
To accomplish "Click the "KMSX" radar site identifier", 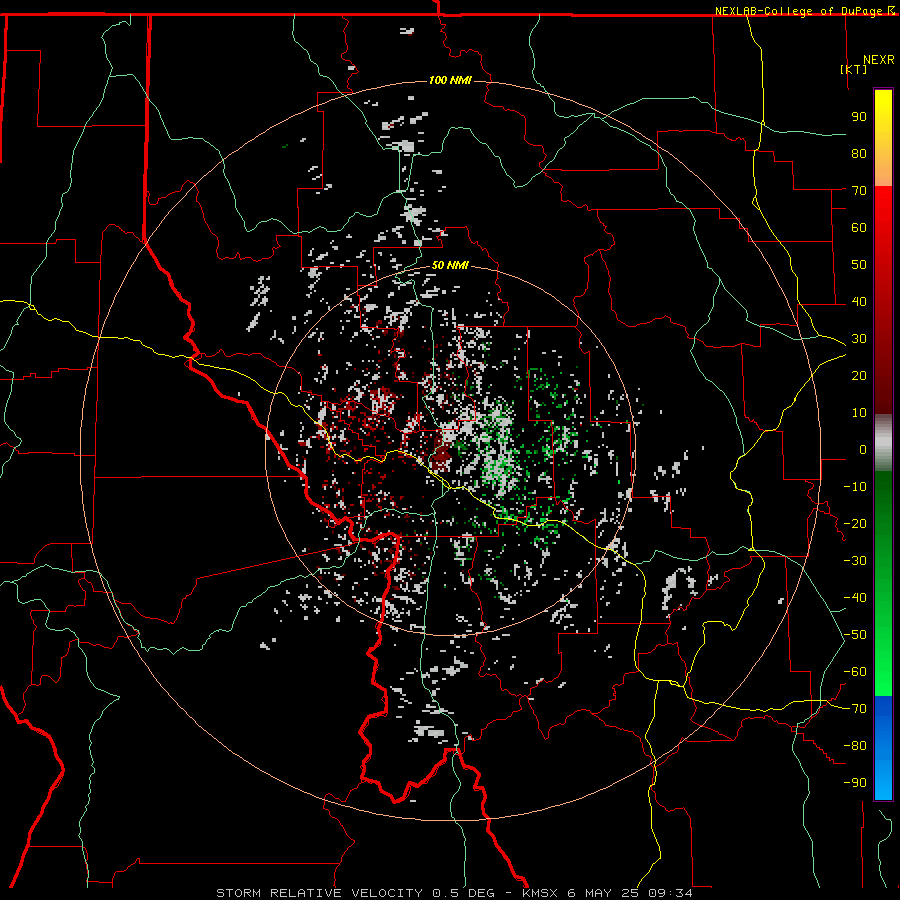I will coord(540,893).
